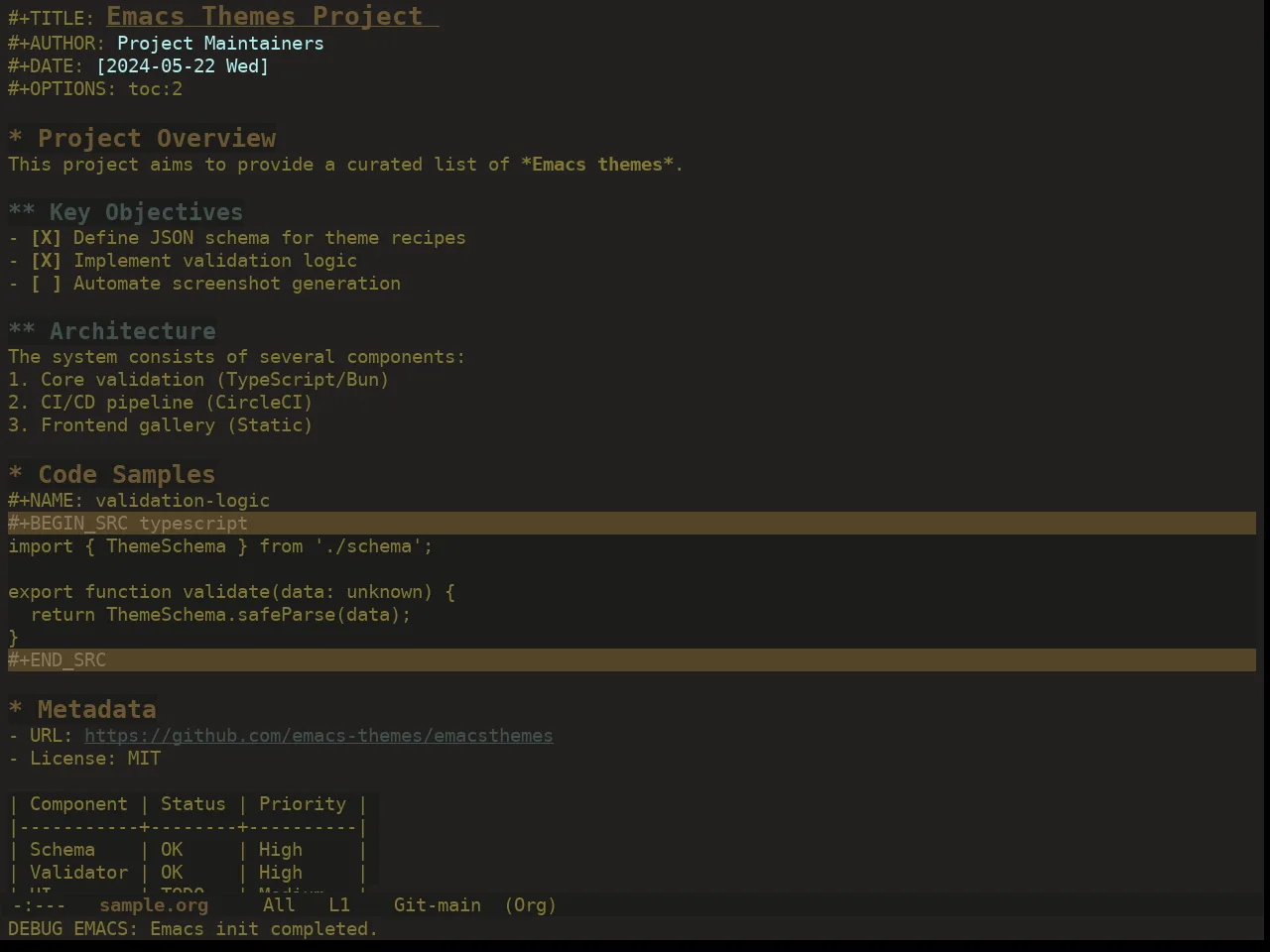Image resolution: width=1270 pixels, height=952 pixels.
Task: Click the '- License: MIT' line
Action: 84,759
